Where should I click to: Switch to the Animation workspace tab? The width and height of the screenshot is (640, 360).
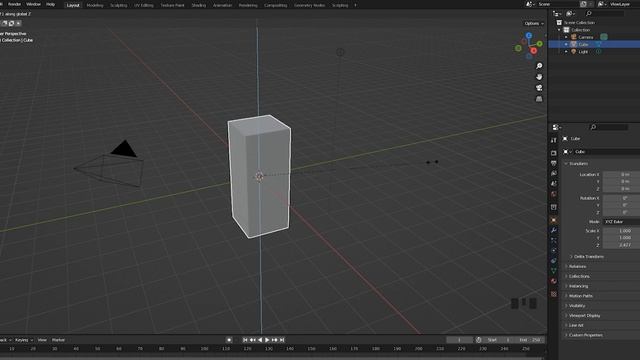pyautogui.click(x=222, y=5)
